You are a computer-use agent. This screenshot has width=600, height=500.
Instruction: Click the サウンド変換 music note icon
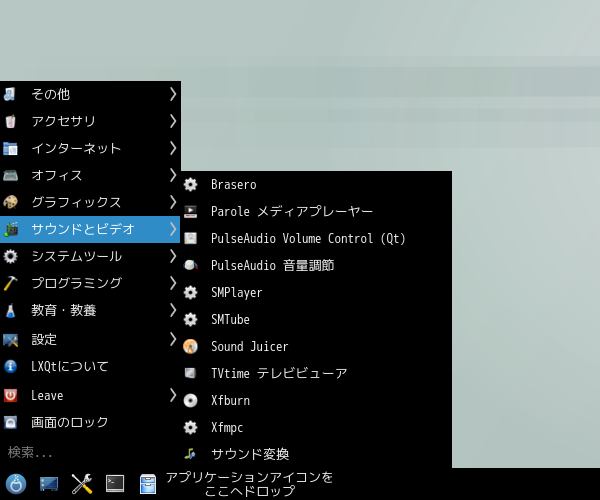(x=190, y=454)
